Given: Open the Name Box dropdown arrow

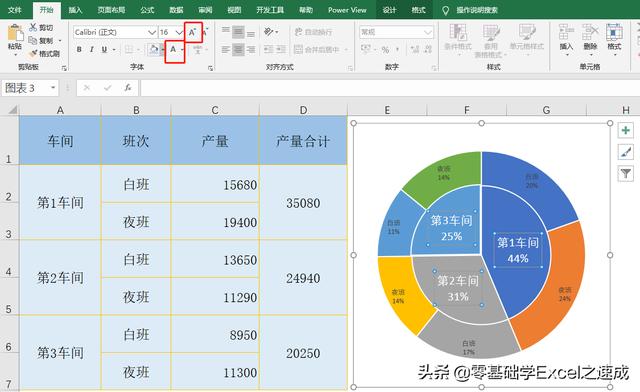Looking at the screenshot, I should (53, 88).
